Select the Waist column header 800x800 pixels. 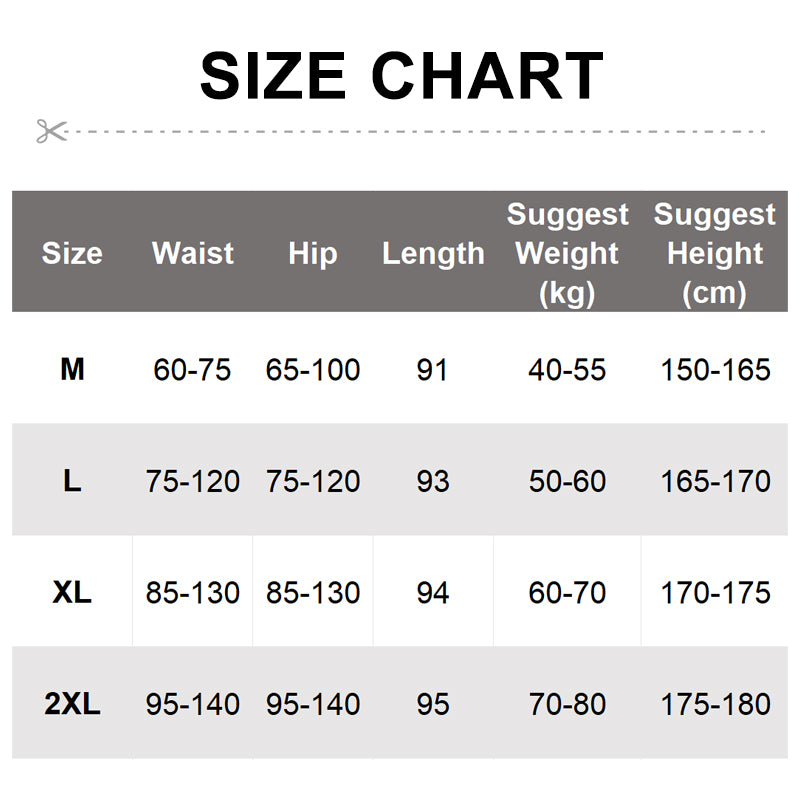[193, 253]
